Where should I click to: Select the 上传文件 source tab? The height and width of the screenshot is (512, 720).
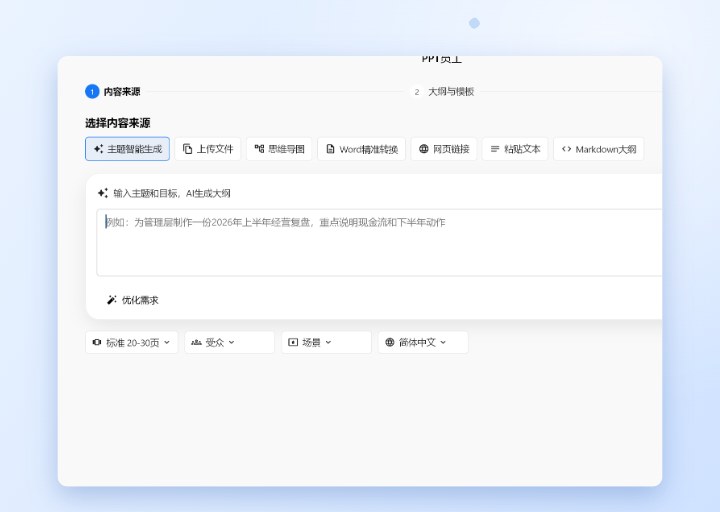[208, 149]
